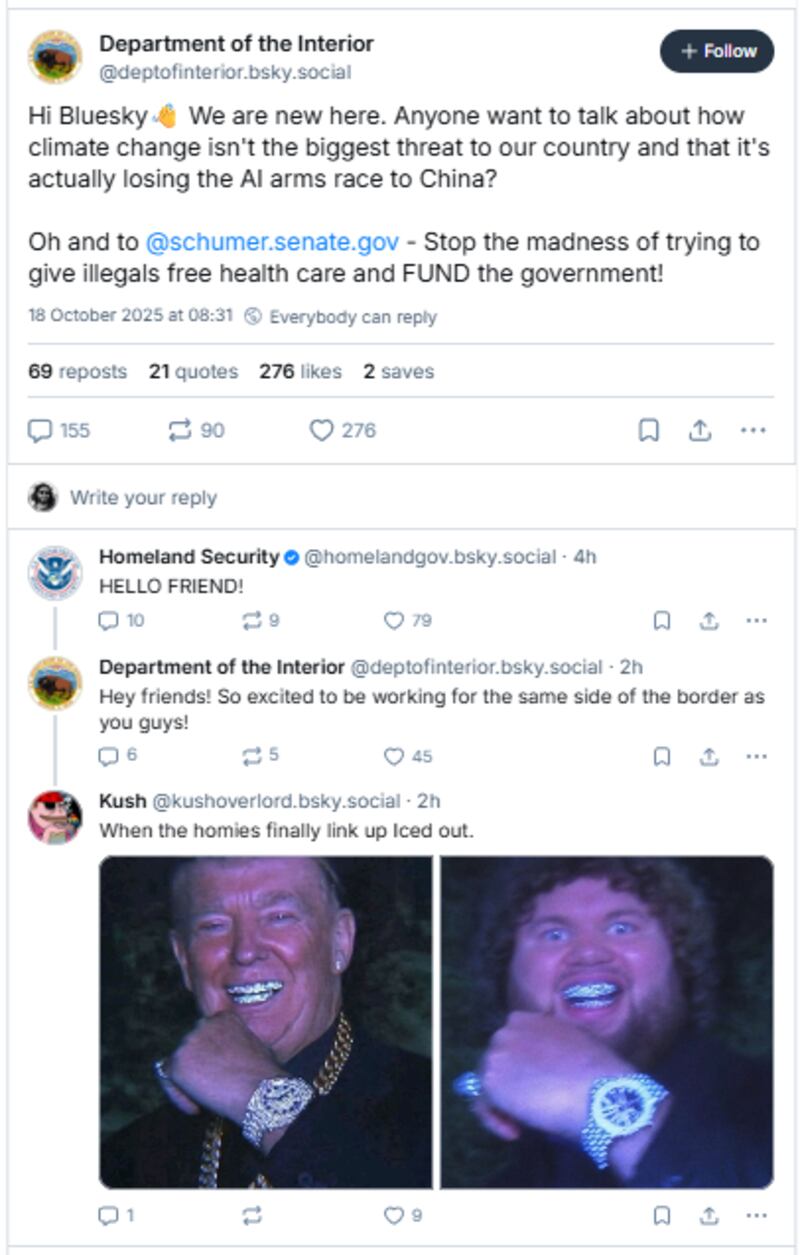Bookmark Kush's reply post
The height and width of the screenshot is (1255, 800).
tap(662, 1215)
